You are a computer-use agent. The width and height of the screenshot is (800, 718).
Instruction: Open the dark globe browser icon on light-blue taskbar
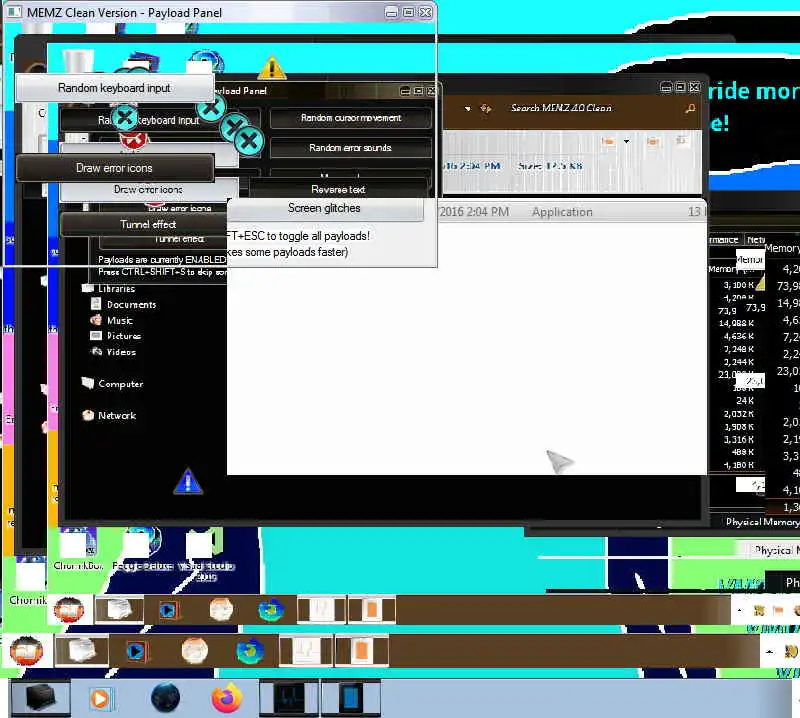coord(165,698)
